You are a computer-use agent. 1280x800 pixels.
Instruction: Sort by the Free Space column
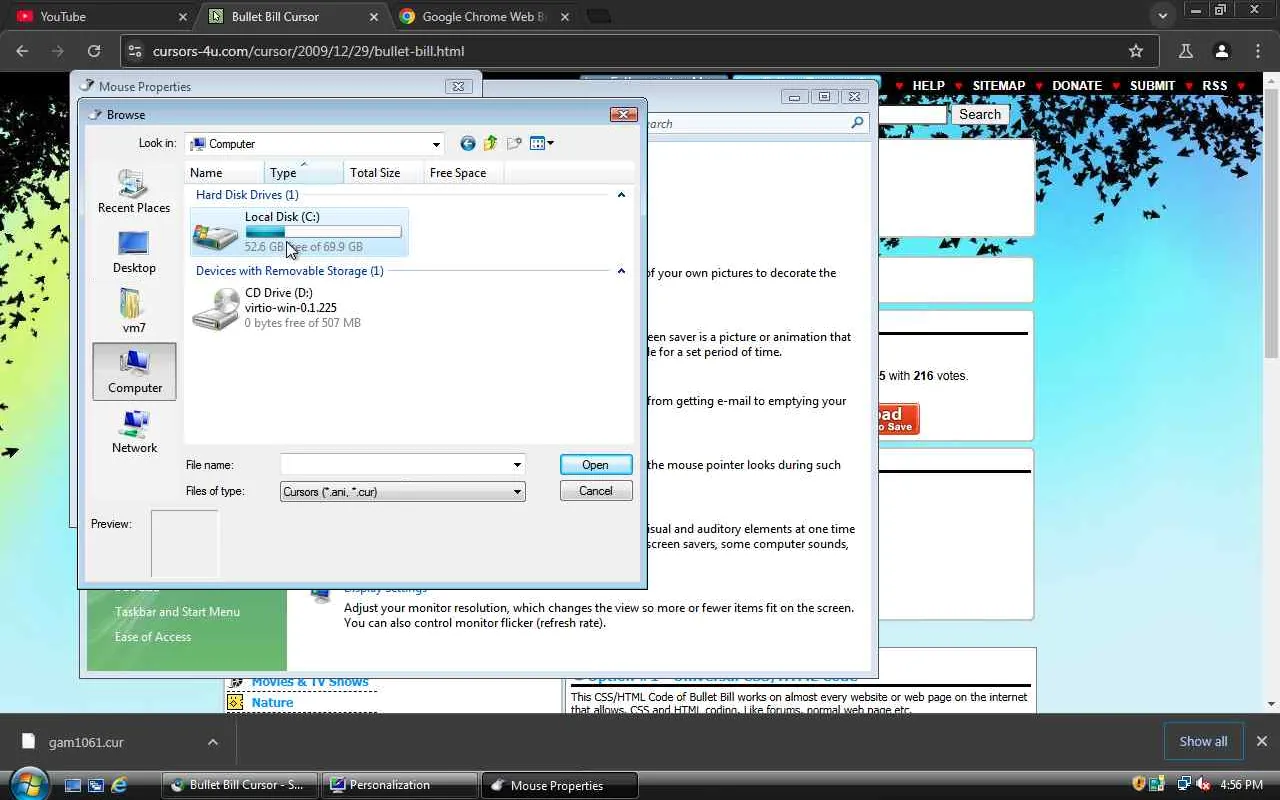[x=463, y=173]
